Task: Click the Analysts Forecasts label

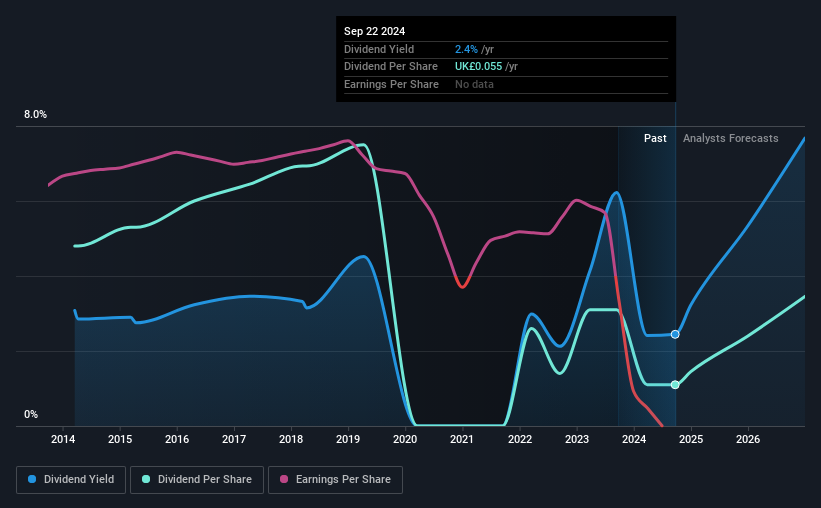Action: click(730, 138)
